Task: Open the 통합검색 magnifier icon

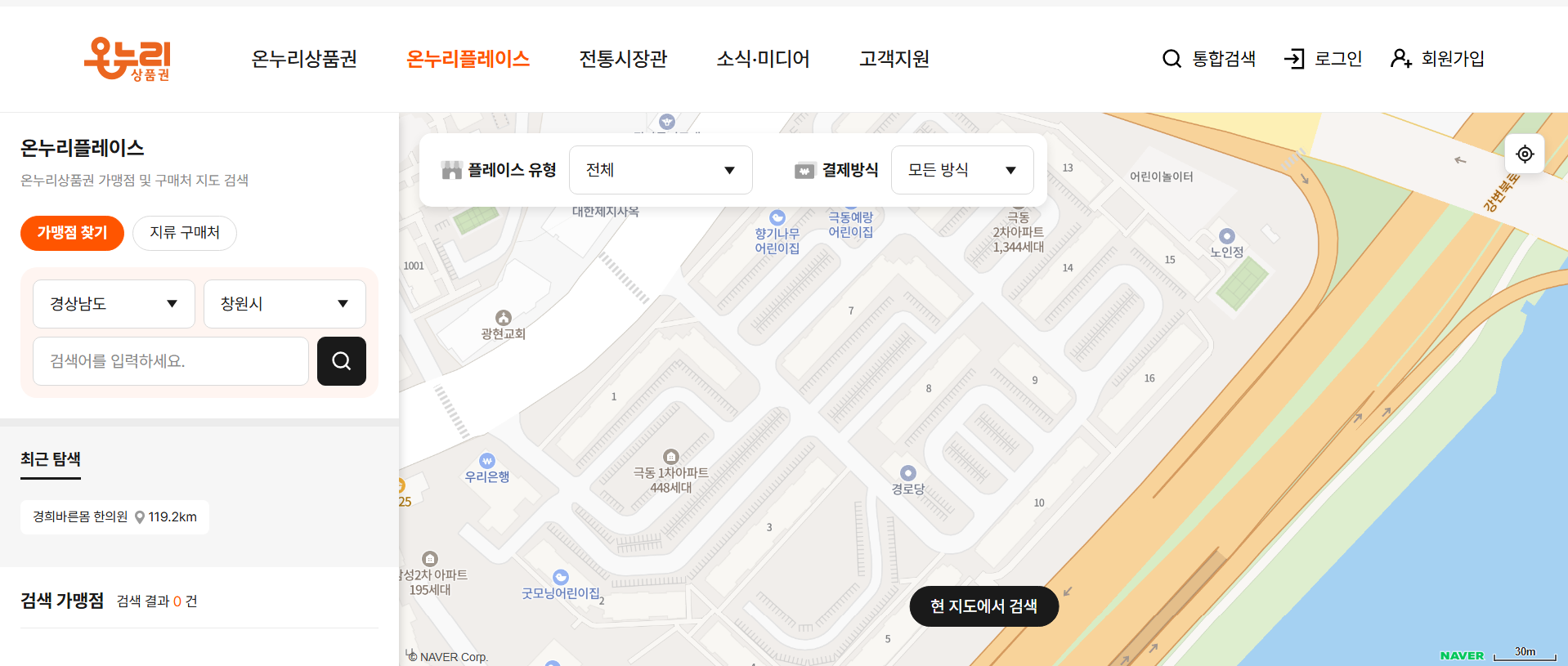Action: 1172,59
